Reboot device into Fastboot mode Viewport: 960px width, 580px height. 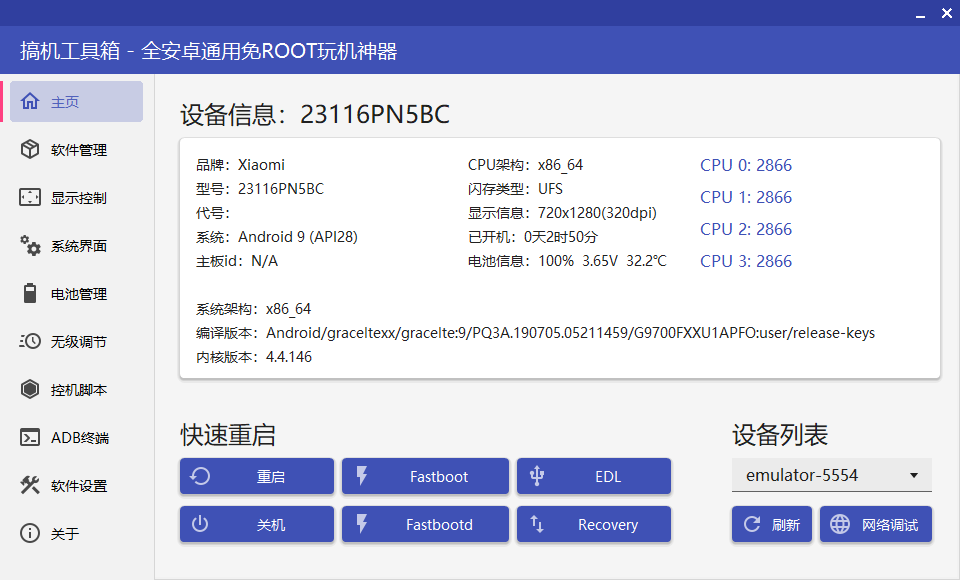pos(425,476)
